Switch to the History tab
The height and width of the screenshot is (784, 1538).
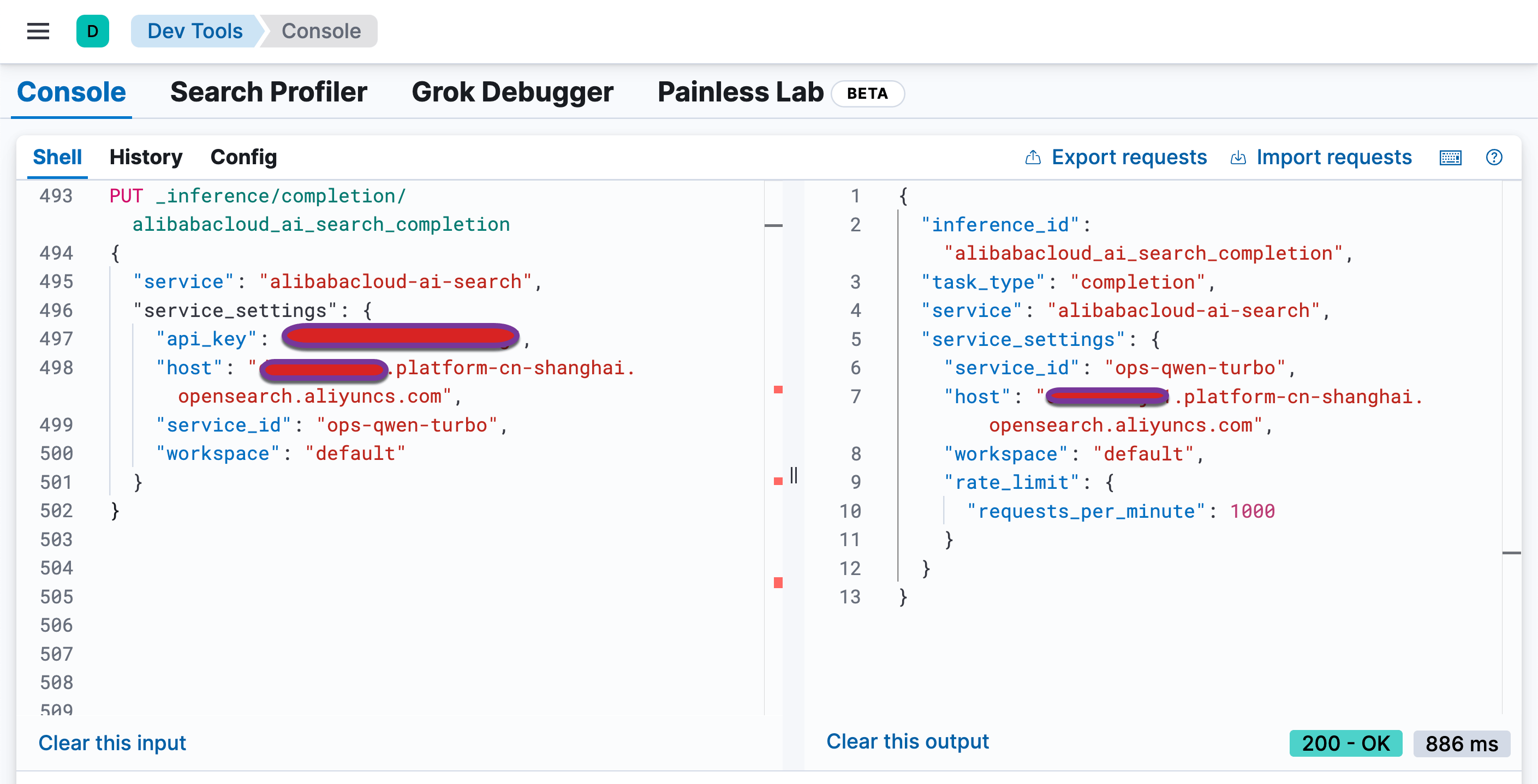click(x=146, y=158)
